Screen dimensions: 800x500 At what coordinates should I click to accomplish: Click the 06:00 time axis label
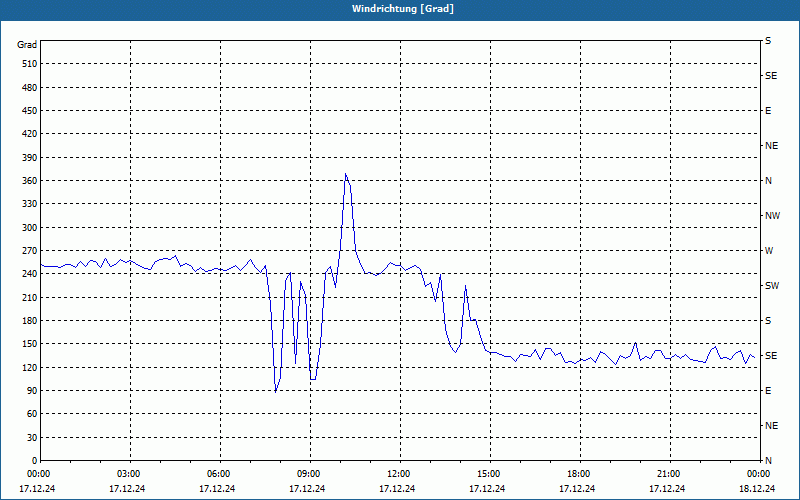click(x=219, y=474)
